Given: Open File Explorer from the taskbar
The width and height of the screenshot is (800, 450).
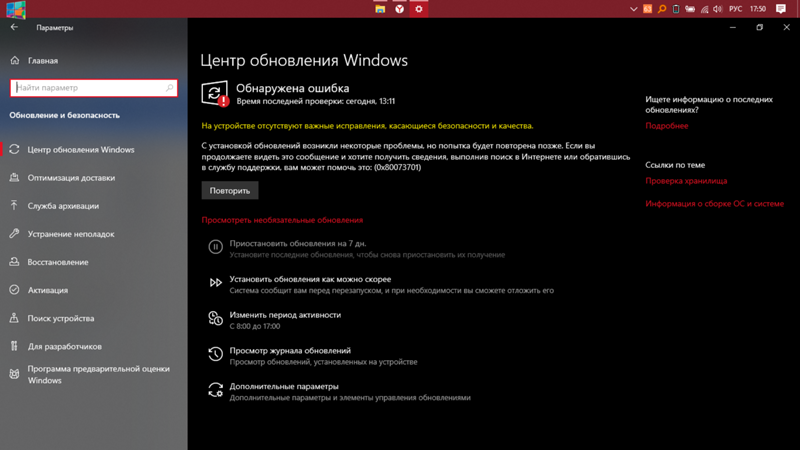Looking at the screenshot, I should 380,9.
